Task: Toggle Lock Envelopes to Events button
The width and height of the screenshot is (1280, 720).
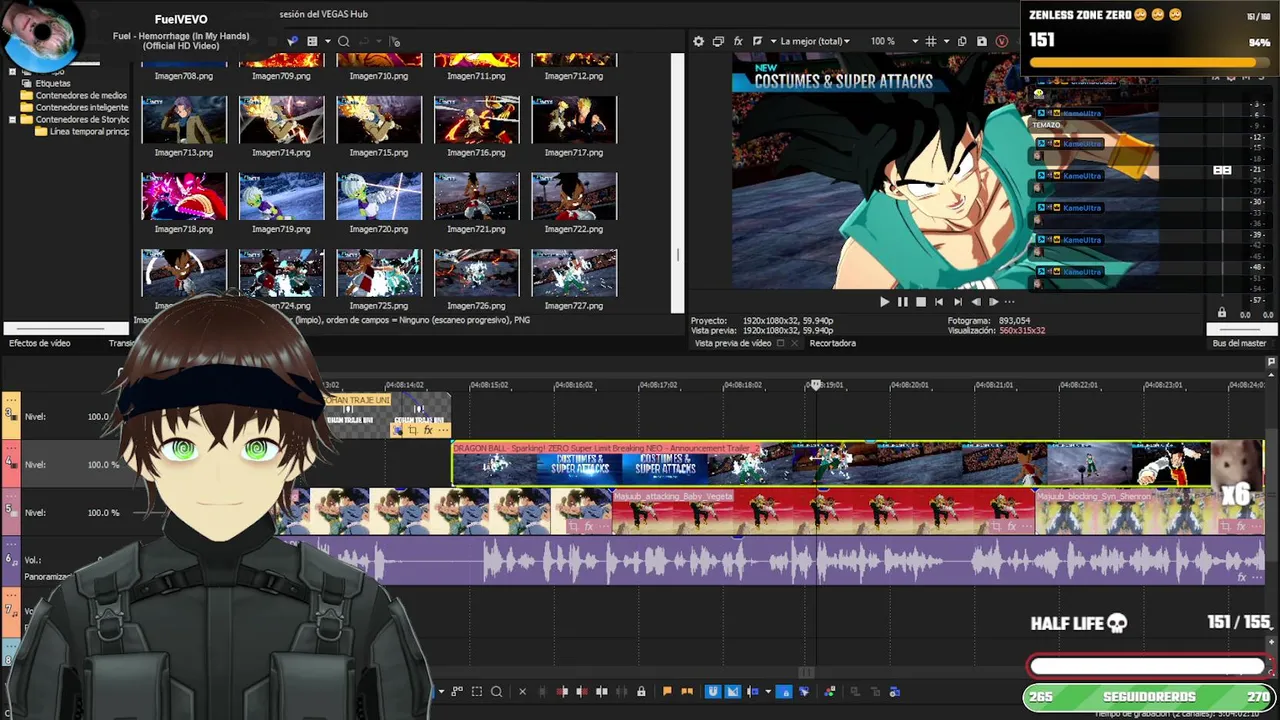Action: tap(785, 691)
